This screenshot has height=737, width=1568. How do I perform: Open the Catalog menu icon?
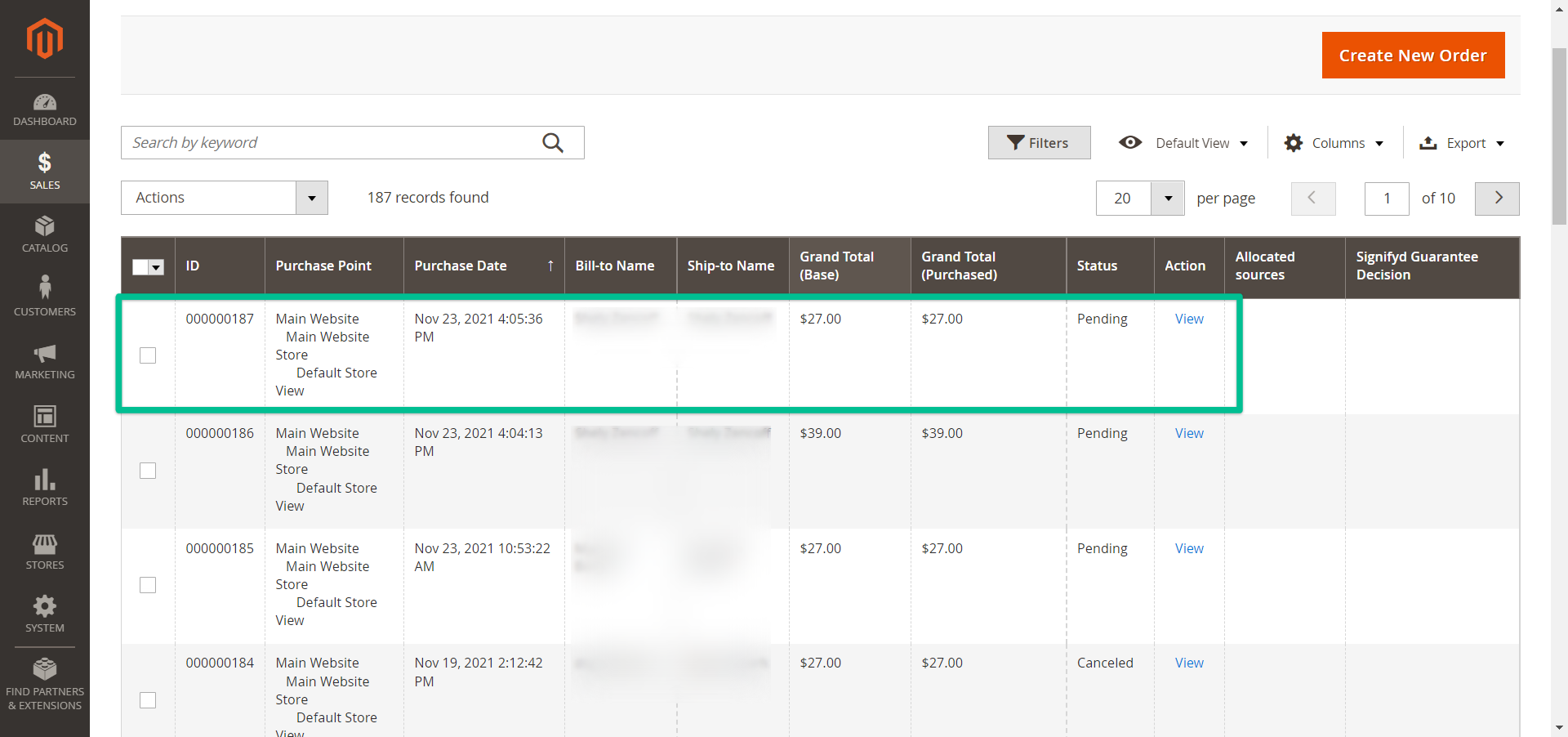[45, 234]
